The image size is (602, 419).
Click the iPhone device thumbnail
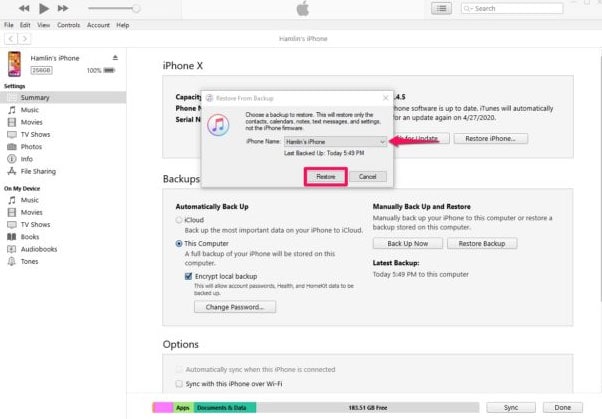15,64
